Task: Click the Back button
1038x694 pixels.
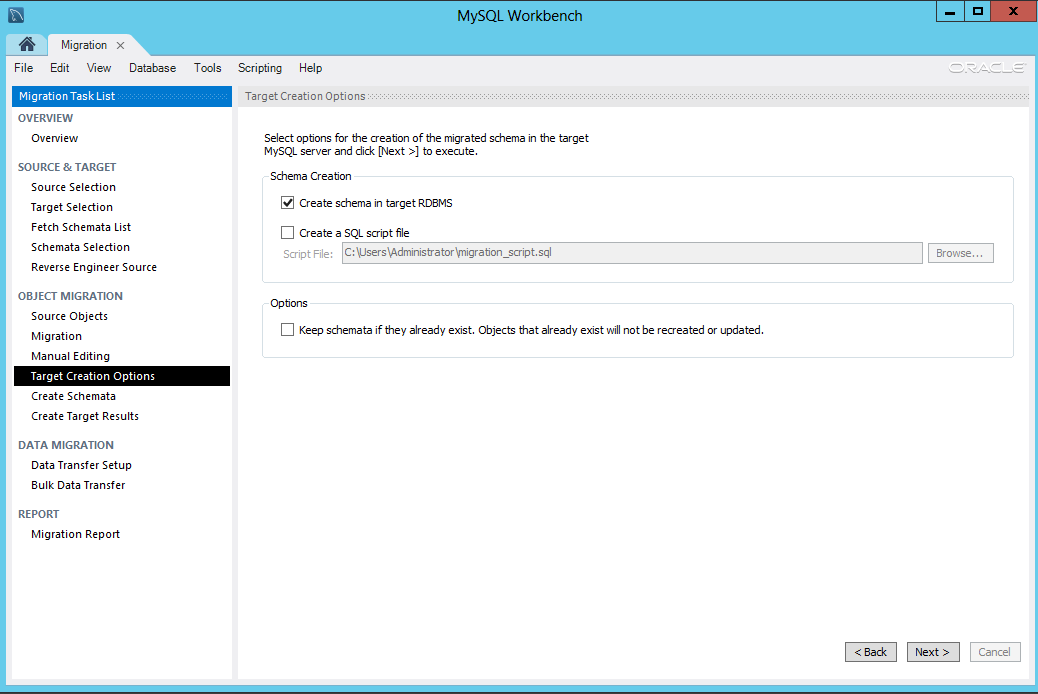Action: coord(870,651)
